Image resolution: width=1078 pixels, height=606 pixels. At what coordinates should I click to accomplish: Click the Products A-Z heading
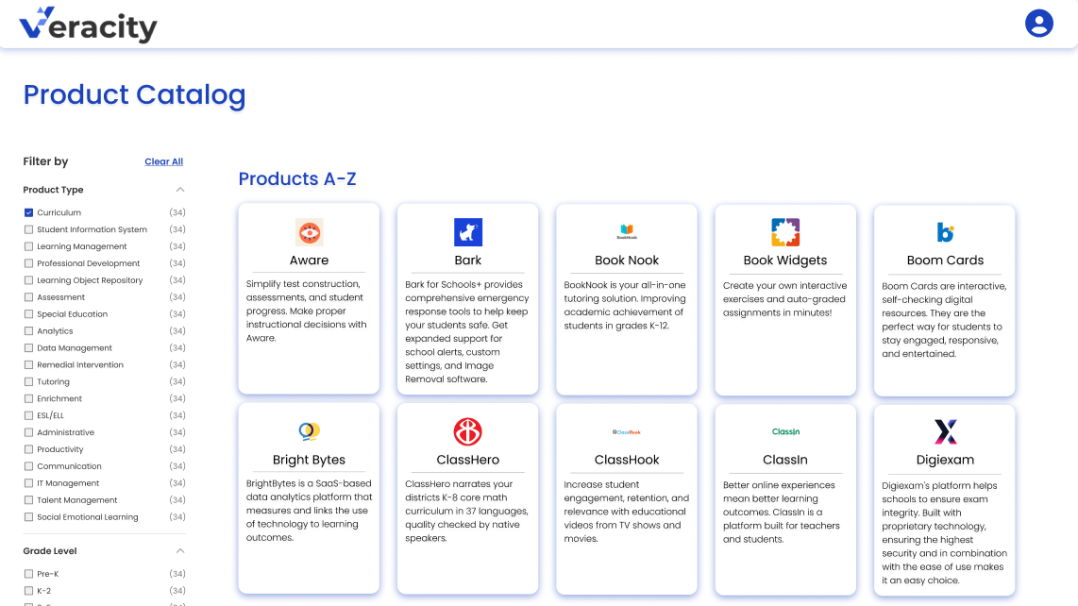click(297, 179)
